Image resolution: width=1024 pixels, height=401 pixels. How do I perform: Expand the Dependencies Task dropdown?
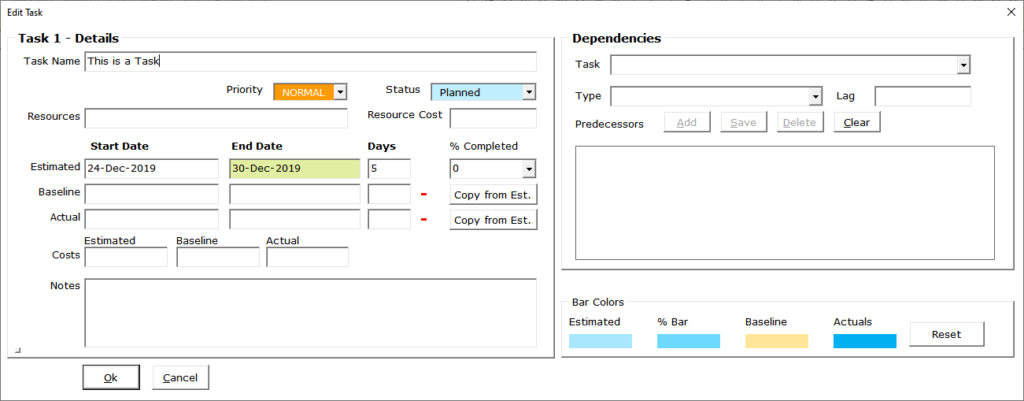pyautogui.click(x=963, y=65)
